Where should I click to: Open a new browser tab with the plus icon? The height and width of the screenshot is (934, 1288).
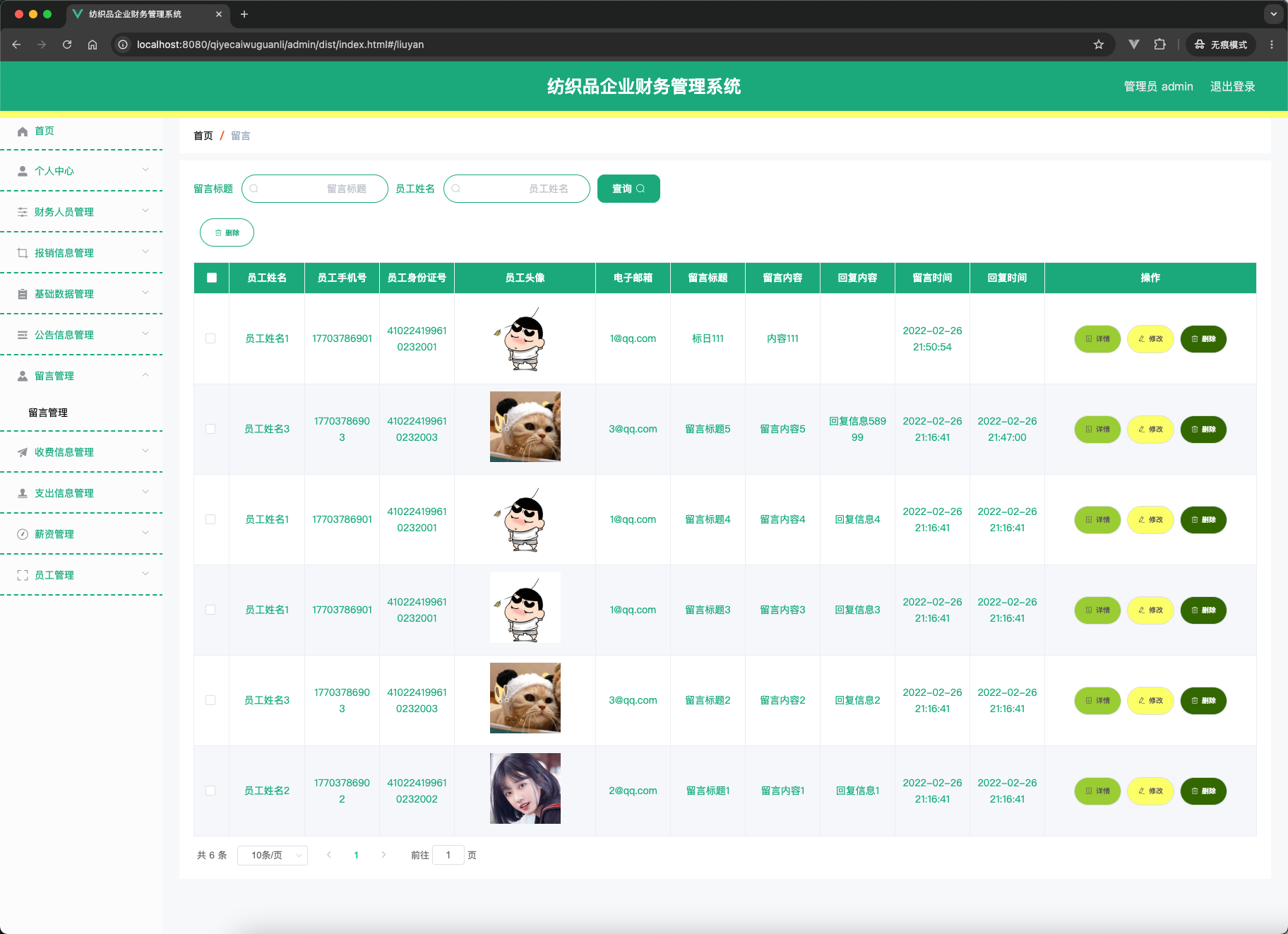click(x=244, y=14)
